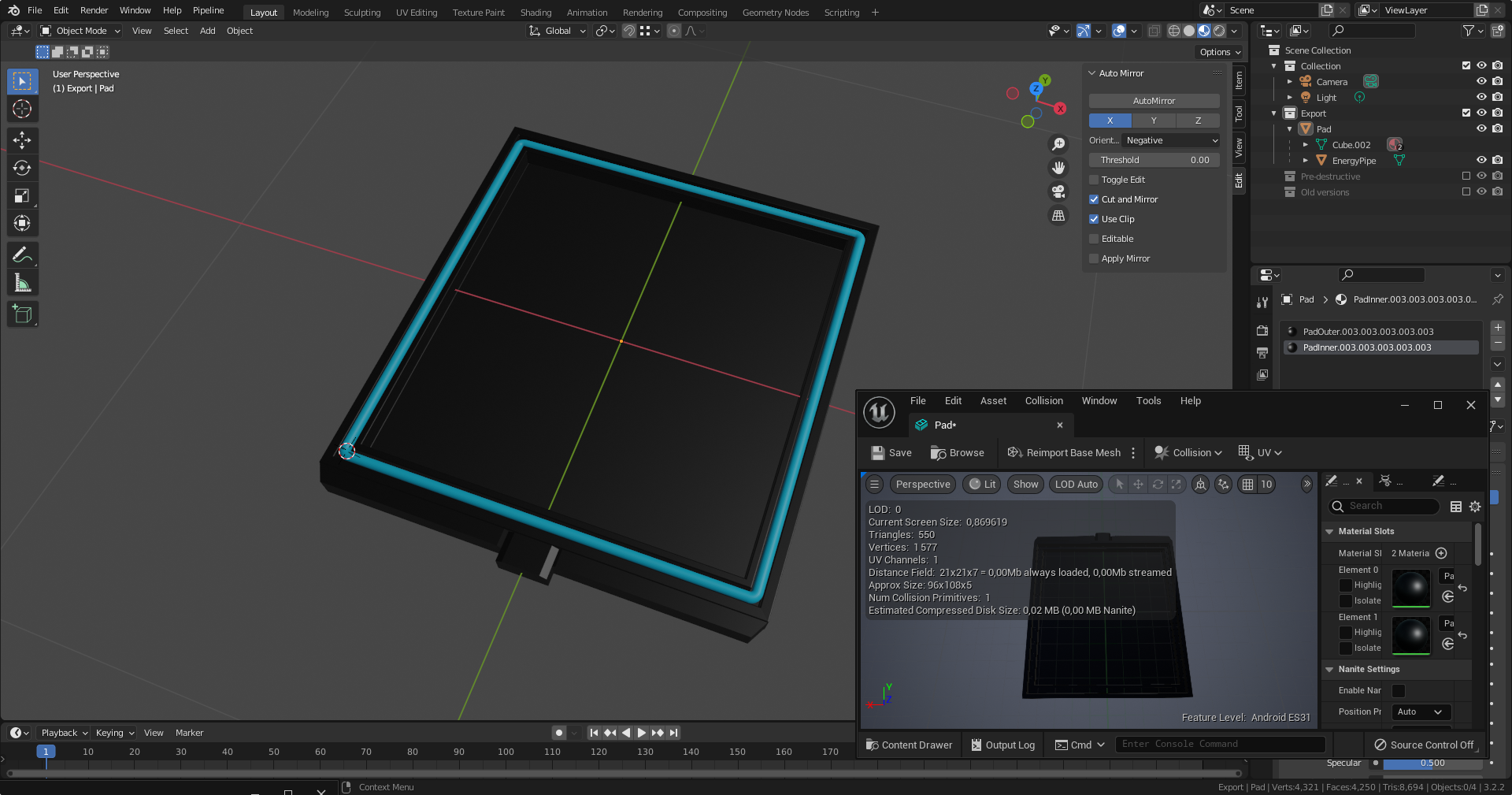This screenshot has height=795, width=1512.
Task: Enable the Apply Mirror checkbox
Action: [1094, 258]
